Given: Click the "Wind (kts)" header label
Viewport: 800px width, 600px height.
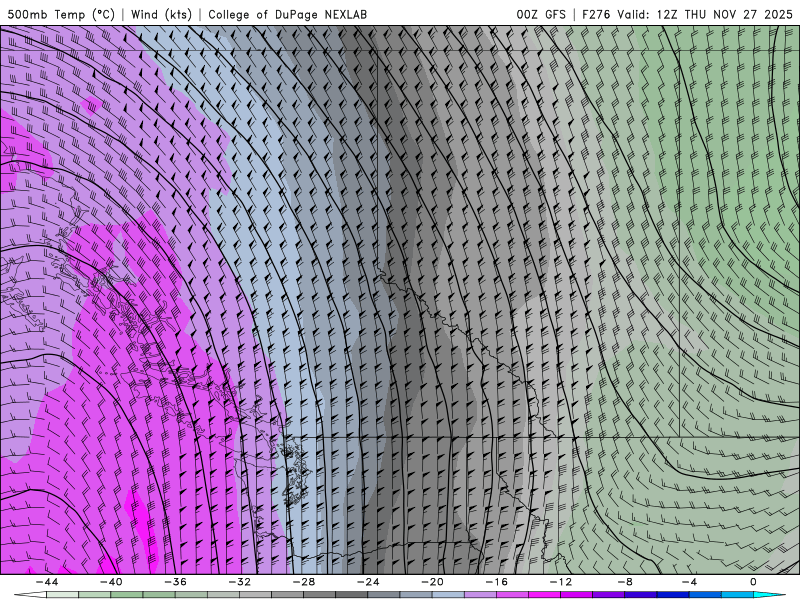Looking at the screenshot, I should (161, 14).
